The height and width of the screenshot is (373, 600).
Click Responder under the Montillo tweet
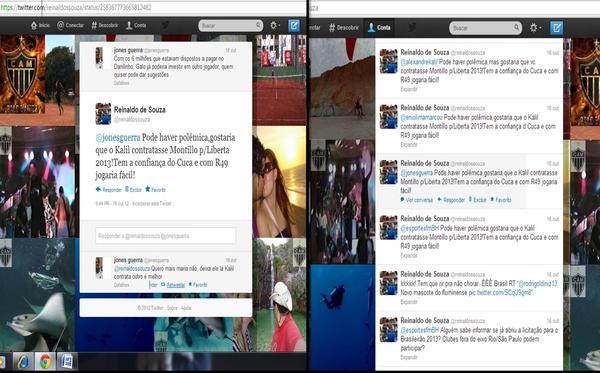(109, 189)
